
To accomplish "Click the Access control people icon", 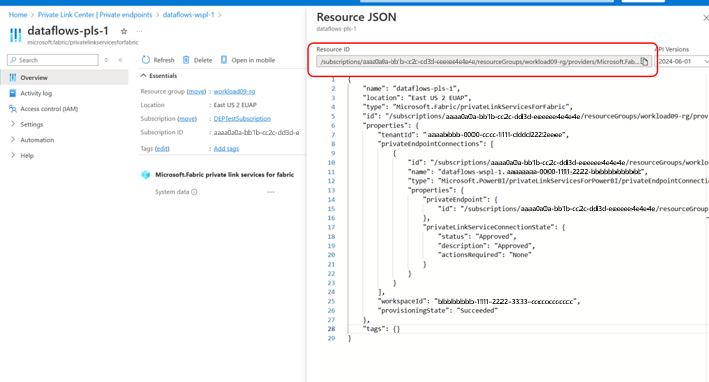I will coord(13,108).
